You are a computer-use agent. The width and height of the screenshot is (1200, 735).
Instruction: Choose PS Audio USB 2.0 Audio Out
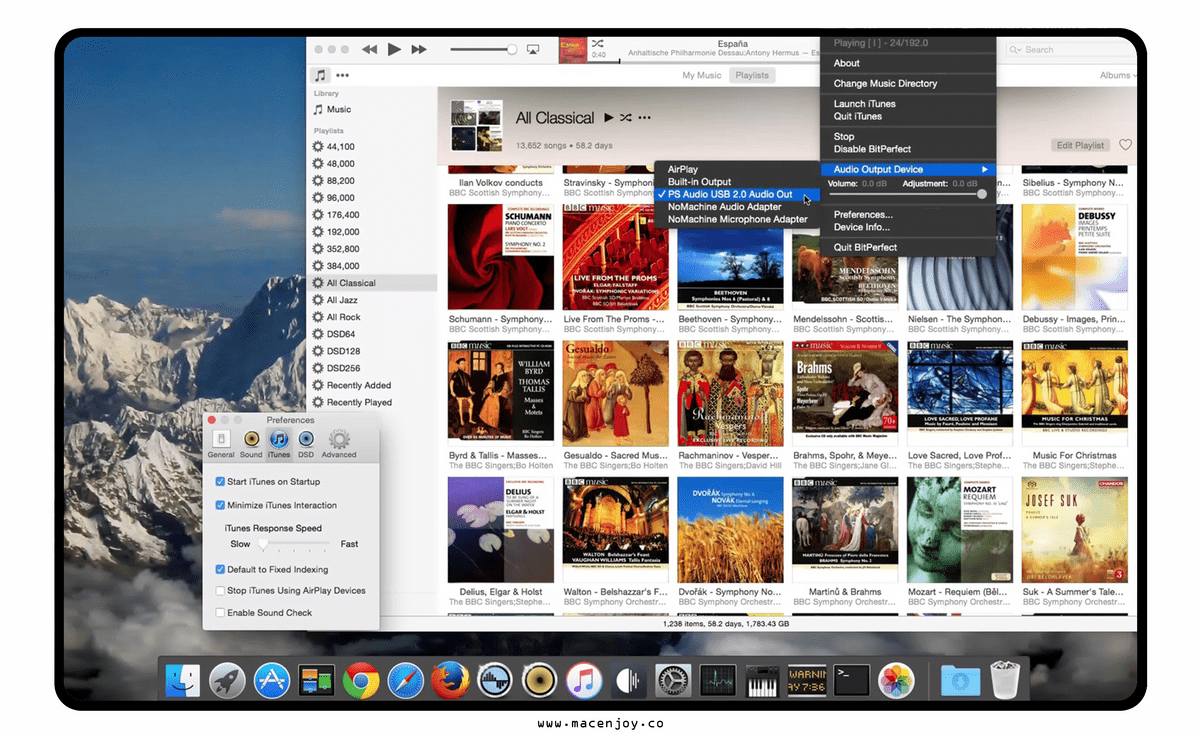pos(737,194)
